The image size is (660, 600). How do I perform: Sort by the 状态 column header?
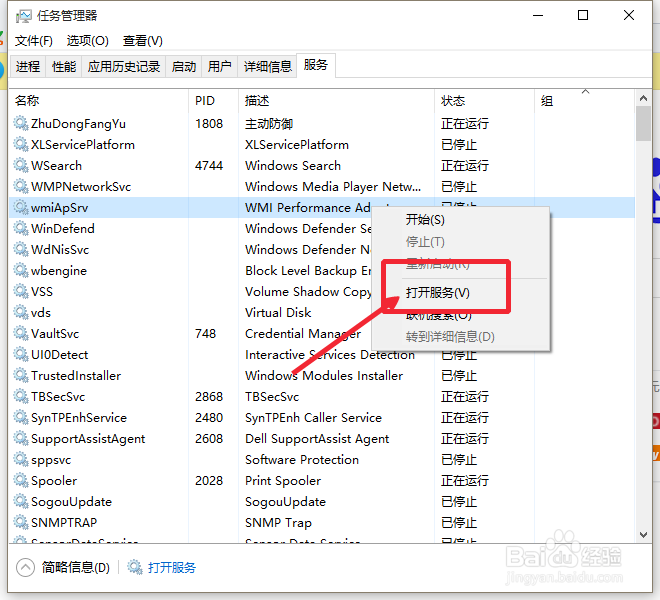[484, 101]
